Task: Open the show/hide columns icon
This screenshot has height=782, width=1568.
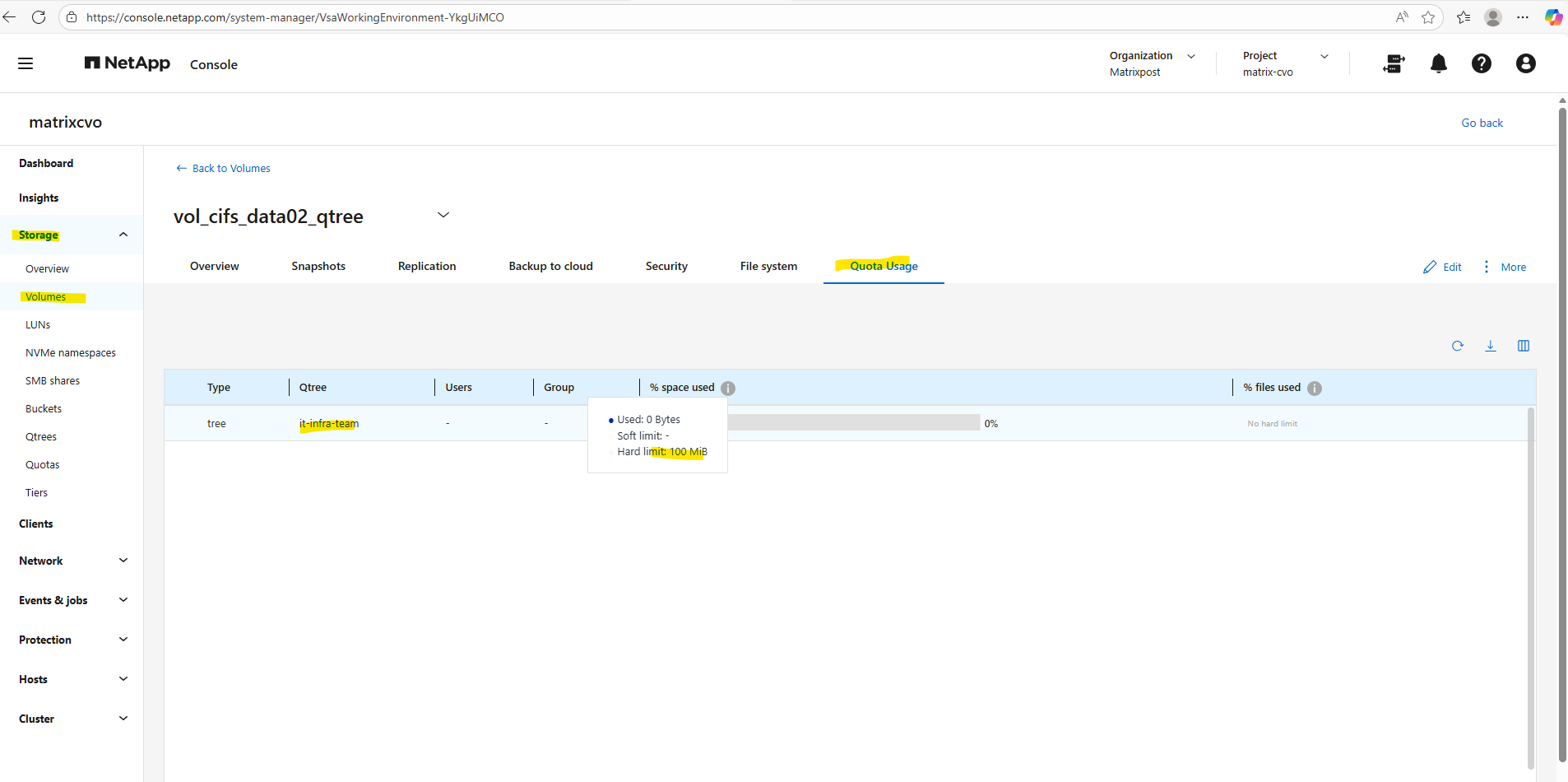Action: pos(1523,346)
